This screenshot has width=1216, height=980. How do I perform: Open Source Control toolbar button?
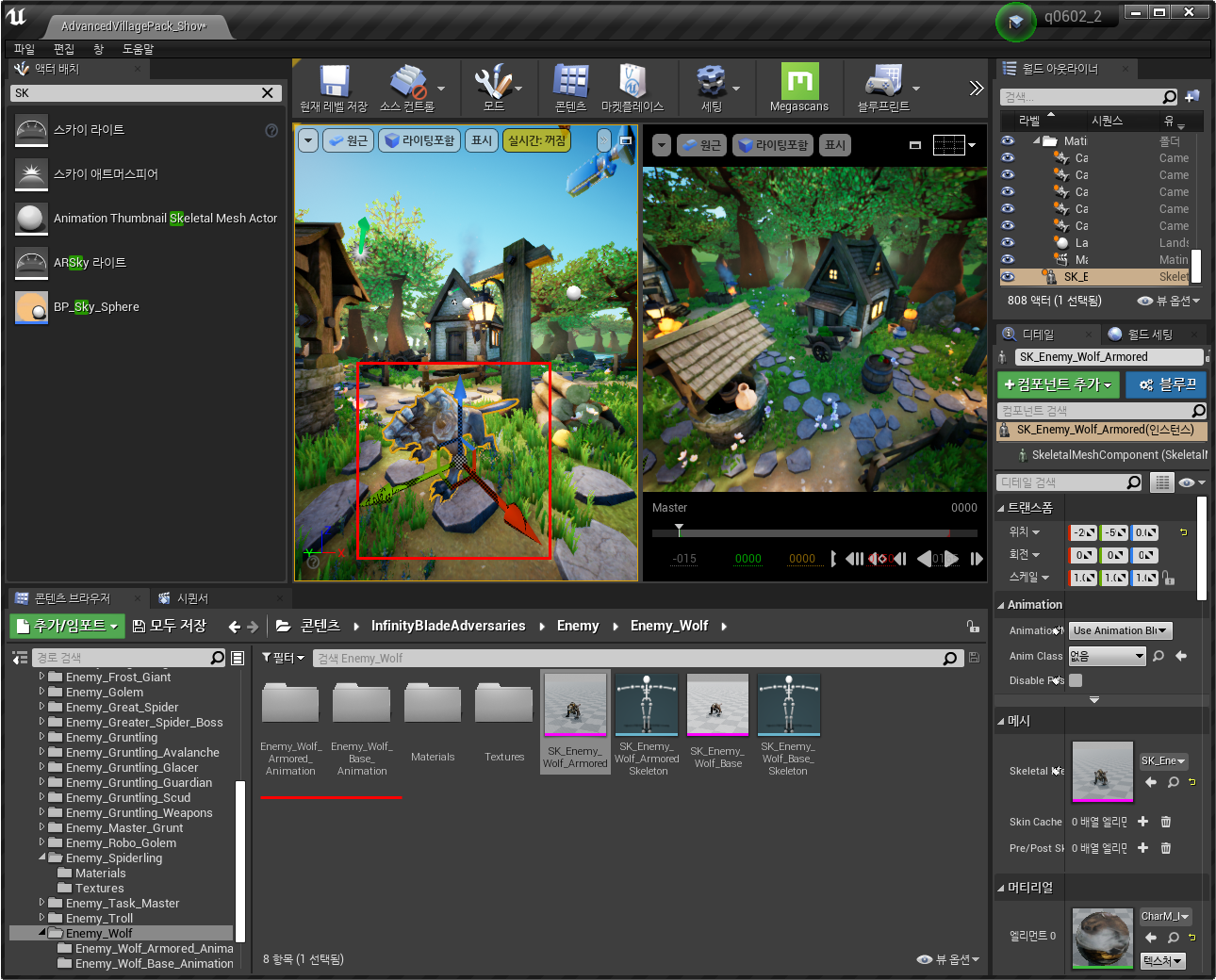407,89
